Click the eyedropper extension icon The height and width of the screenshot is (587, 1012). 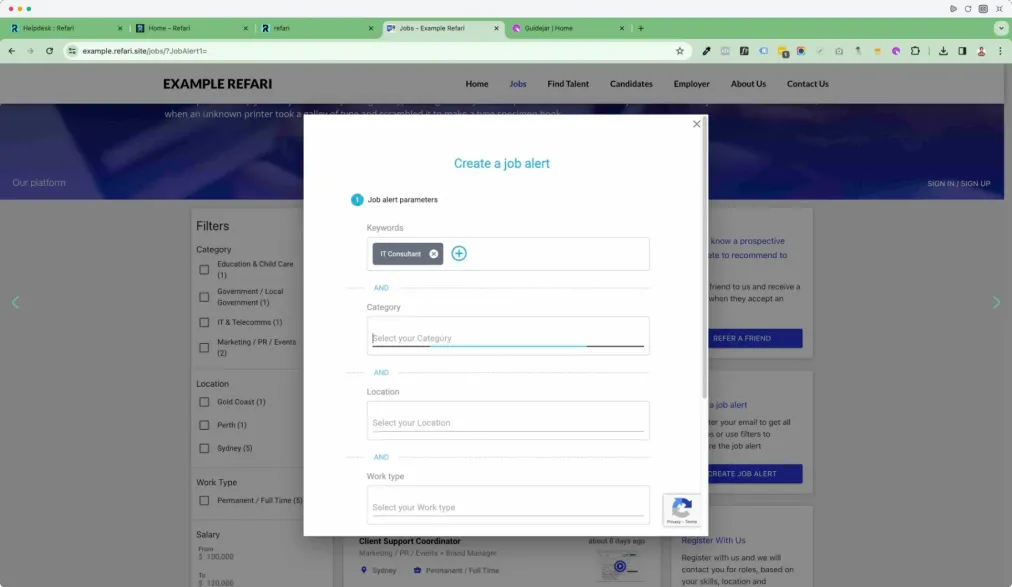pyautogui.click(x=706, y=51)
